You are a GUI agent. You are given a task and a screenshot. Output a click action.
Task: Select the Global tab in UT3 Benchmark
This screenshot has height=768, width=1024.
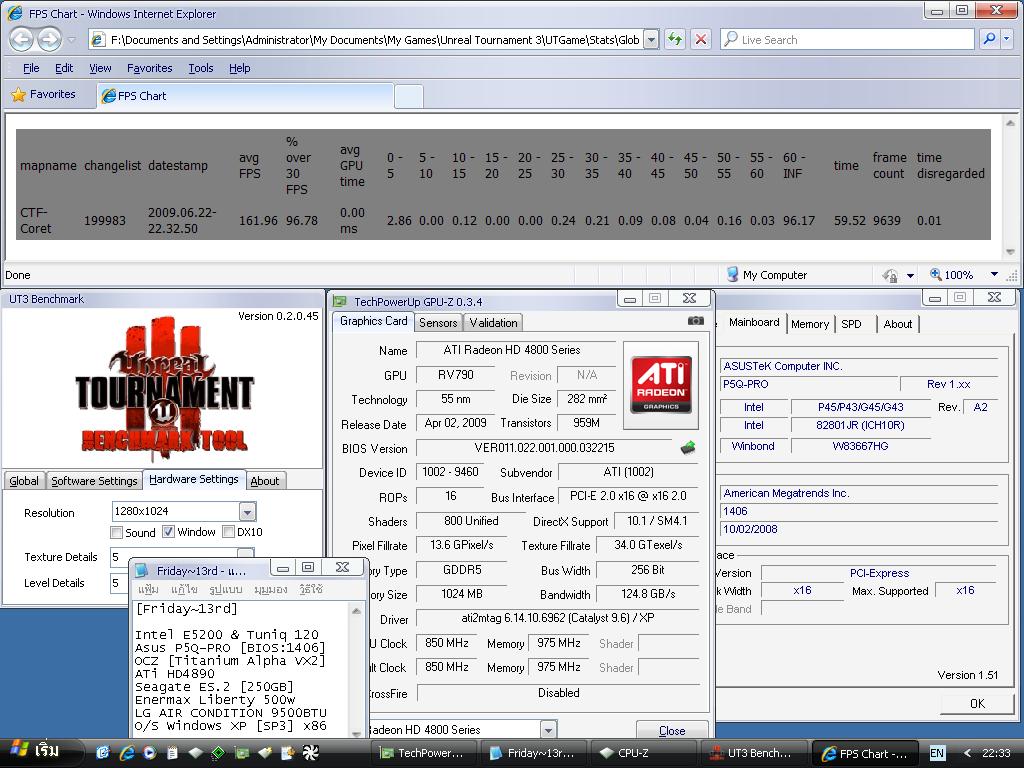tap(24, 481)
